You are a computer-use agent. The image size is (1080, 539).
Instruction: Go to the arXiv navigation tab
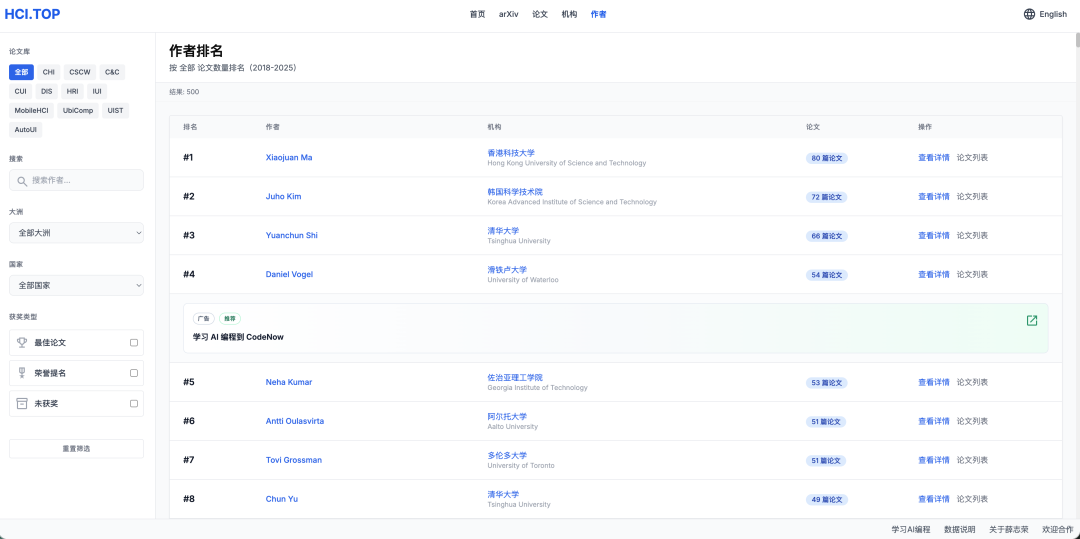click(x=508, y=14)
